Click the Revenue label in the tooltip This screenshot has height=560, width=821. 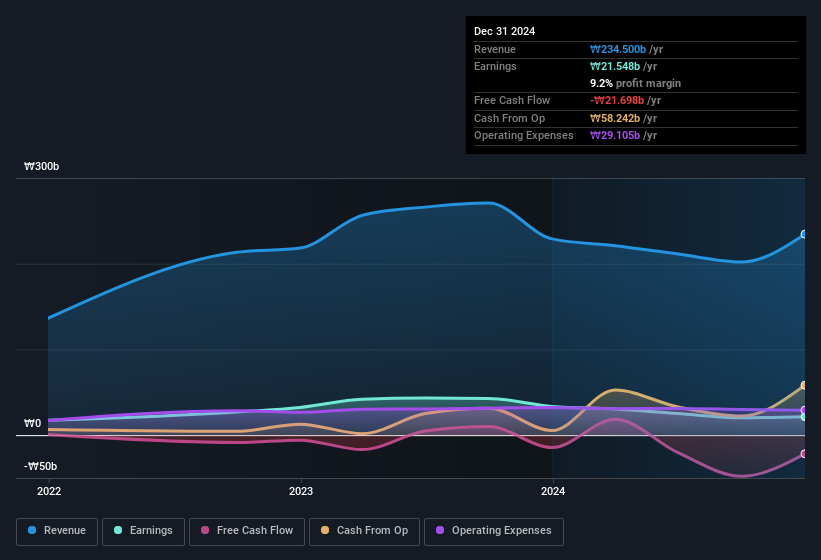[x=495, y=49]
